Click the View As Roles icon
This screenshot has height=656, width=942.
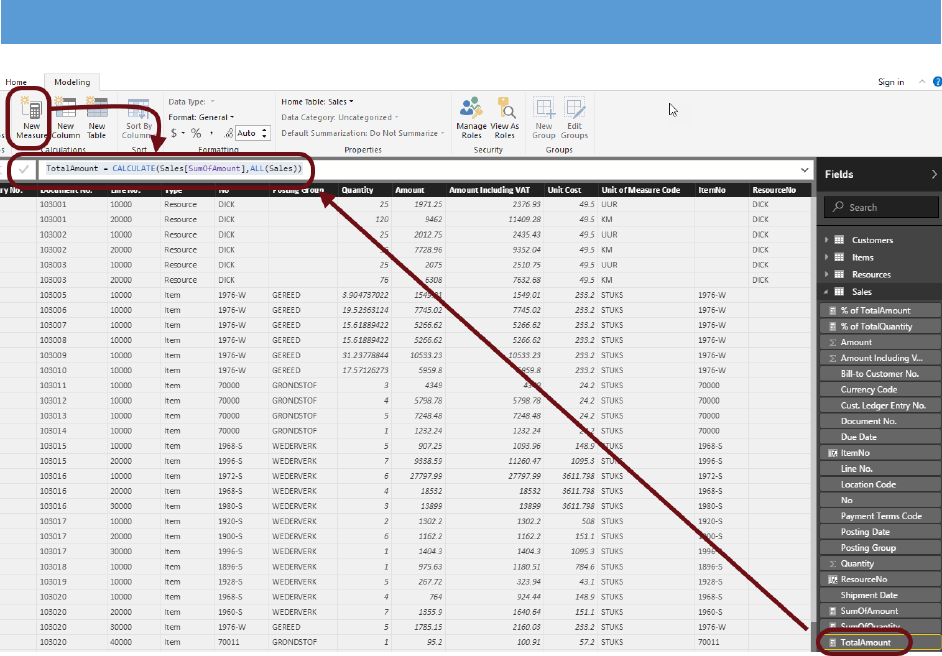pos(505,110)
